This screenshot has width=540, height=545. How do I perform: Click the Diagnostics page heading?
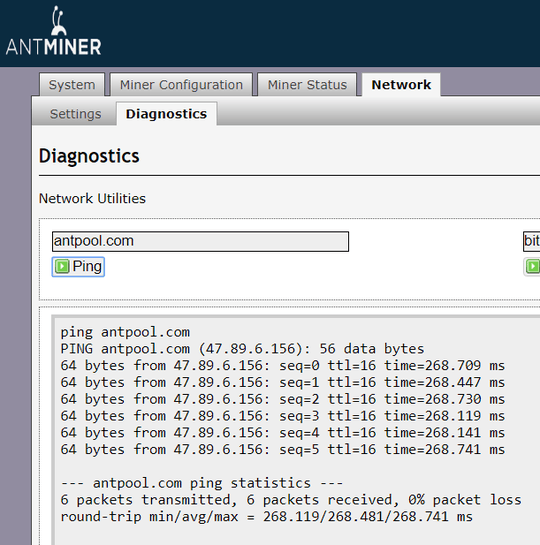89,156
